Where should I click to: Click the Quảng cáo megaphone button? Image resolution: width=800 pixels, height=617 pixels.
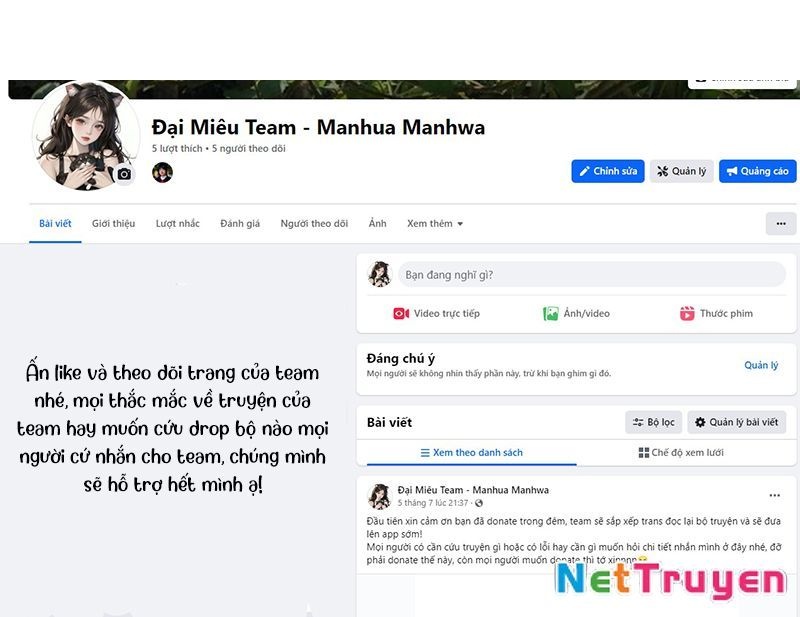point(758,171)
